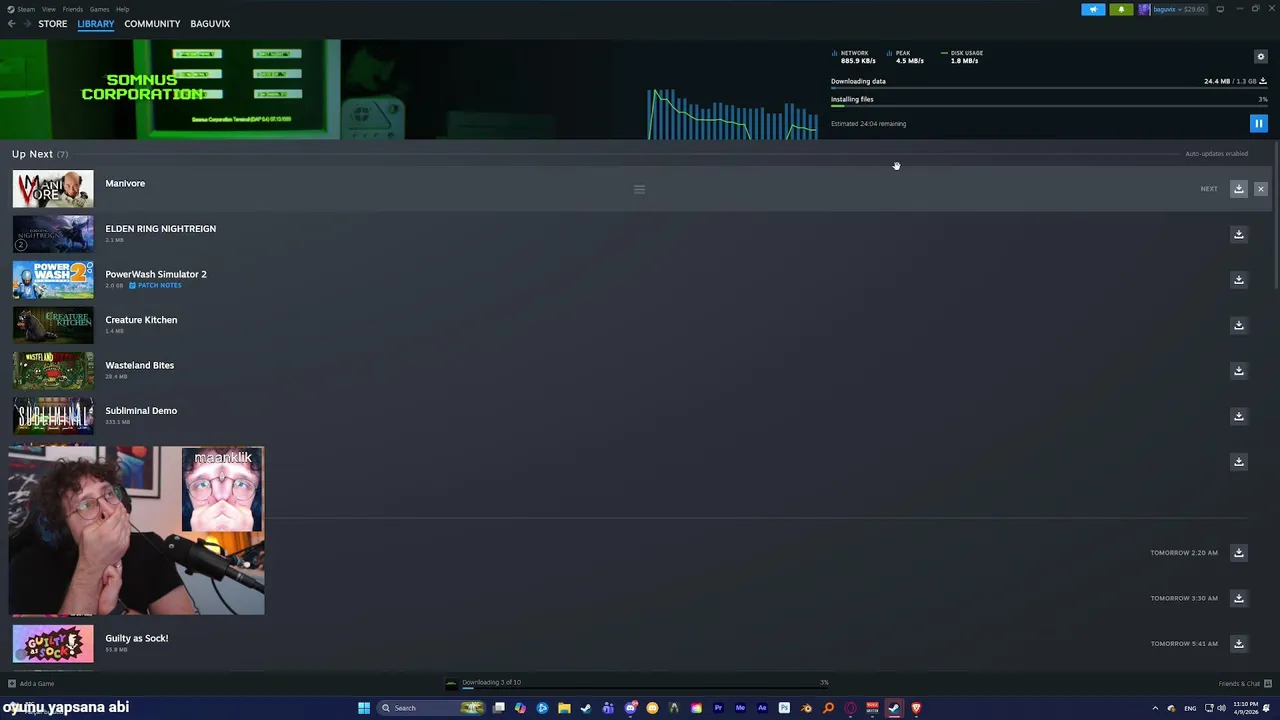
Task: Download Guilty as Sock! now
Action: [1238, 644]
